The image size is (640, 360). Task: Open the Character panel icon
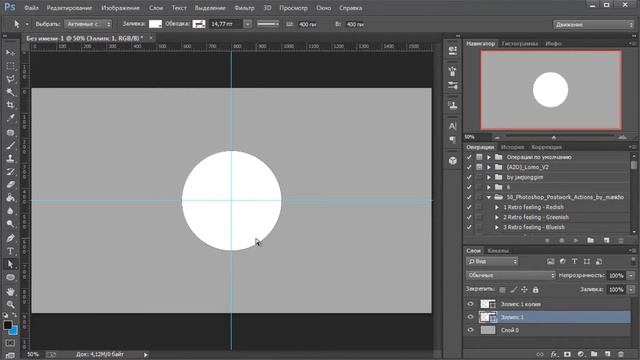453,126
